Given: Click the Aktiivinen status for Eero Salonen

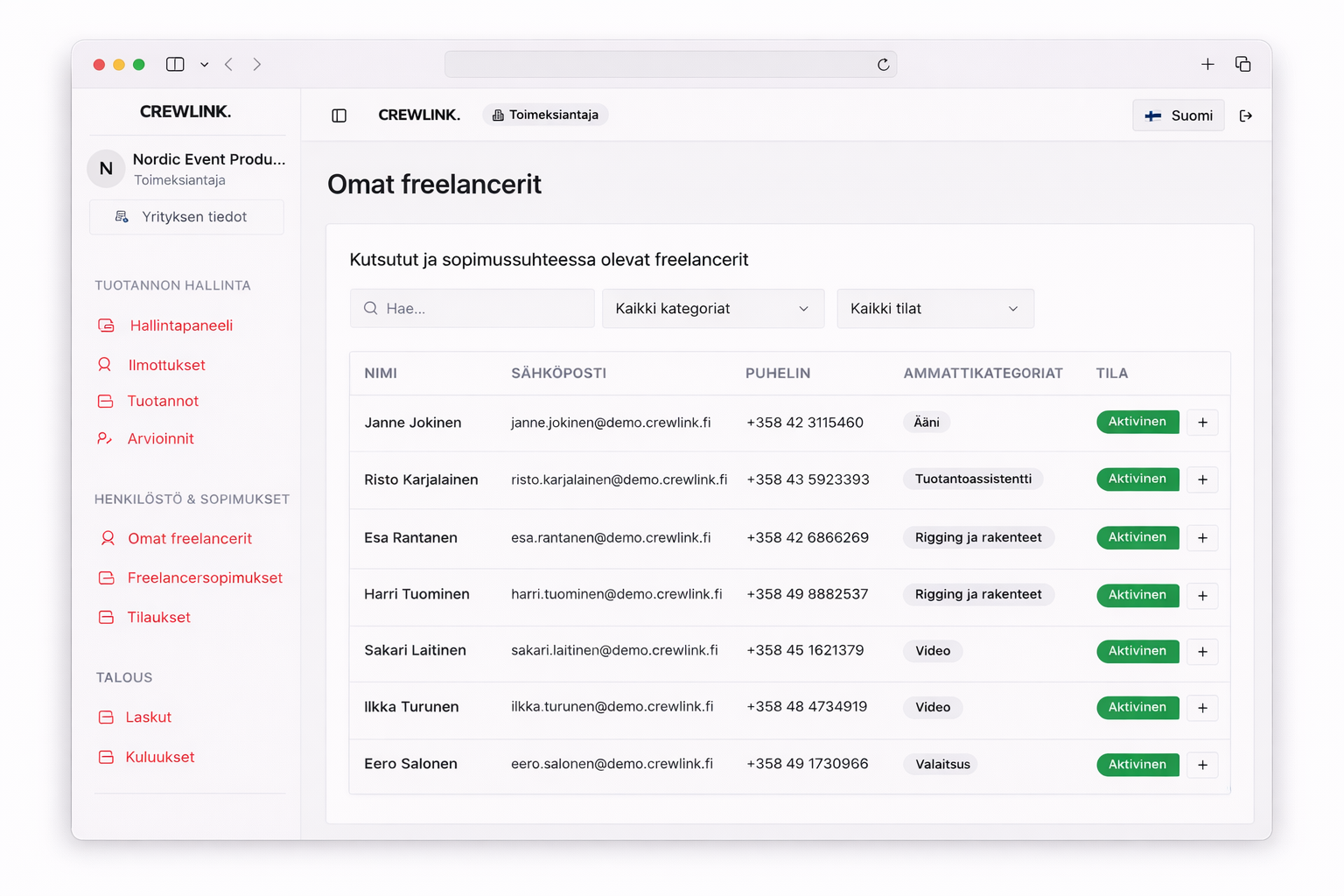Looking at the screenshot, I should (x=1137, y=765).
